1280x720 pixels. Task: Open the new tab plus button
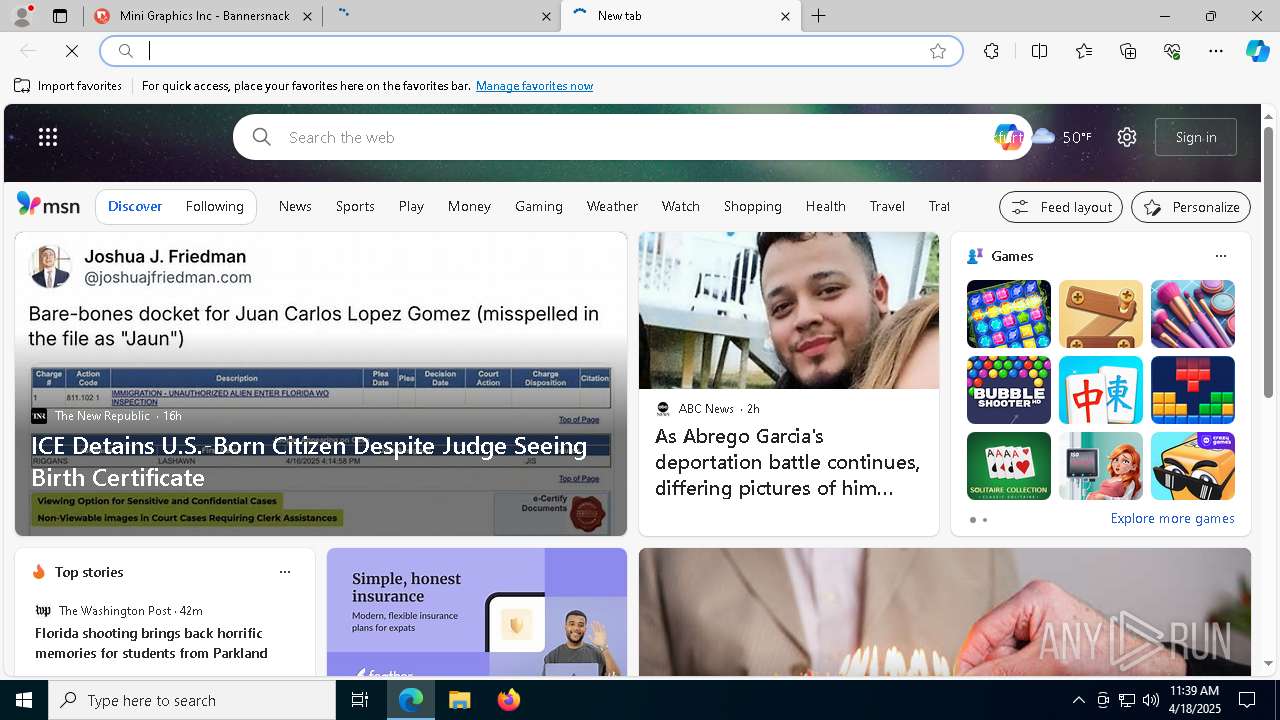pos(819,16)
